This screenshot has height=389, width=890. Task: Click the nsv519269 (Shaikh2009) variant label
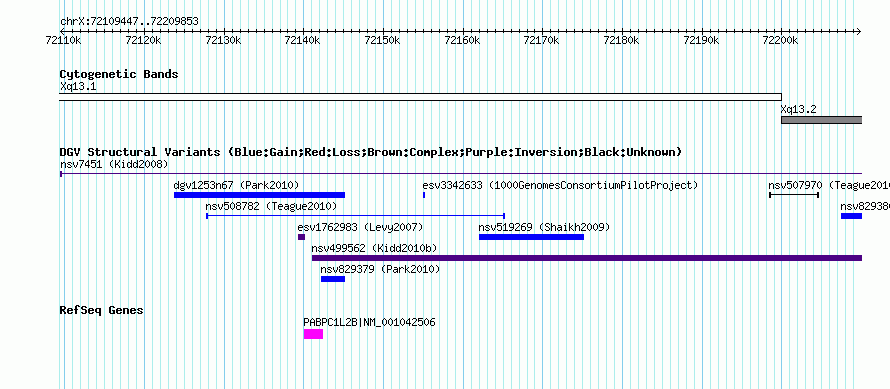pos(544,228)
